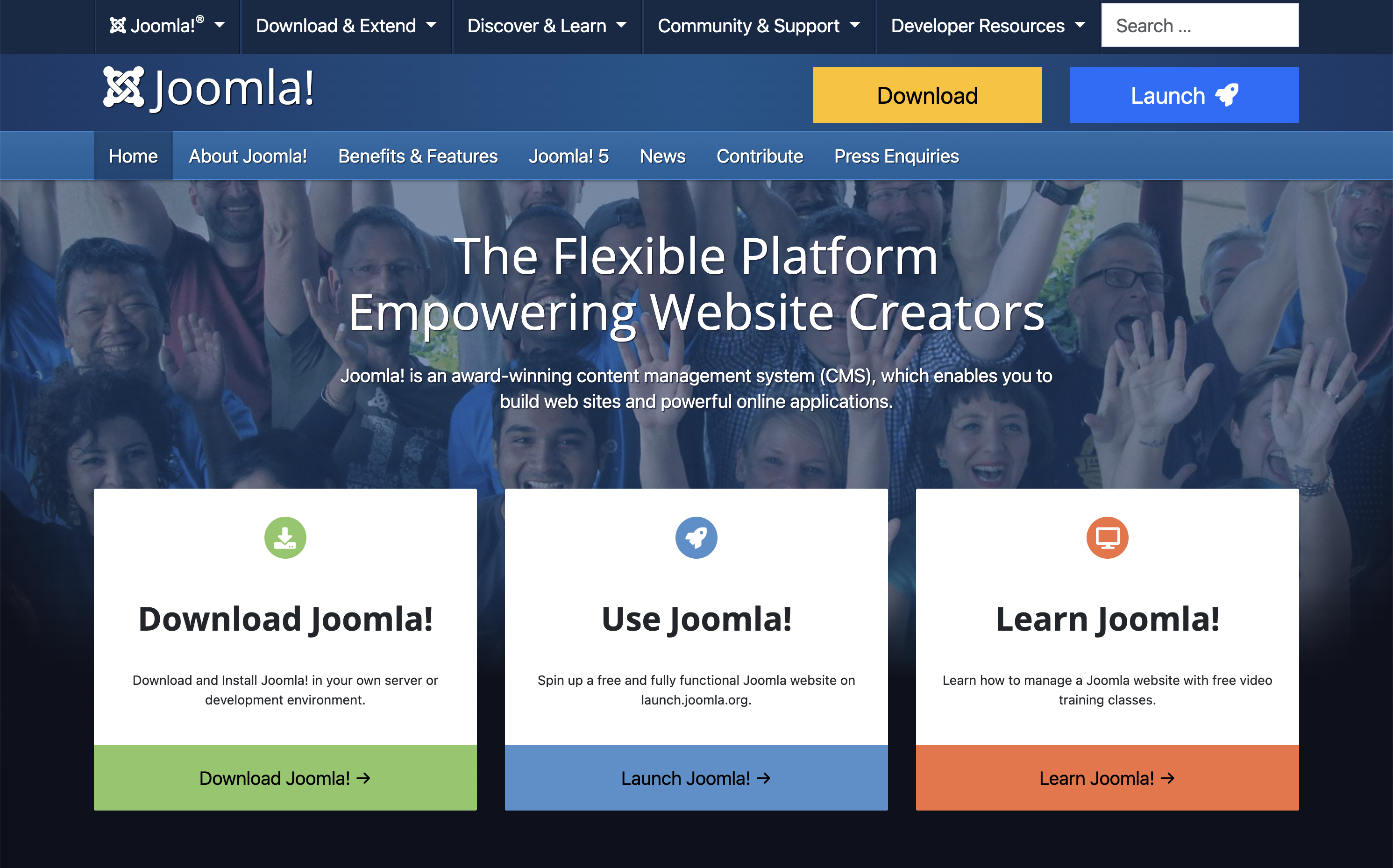Open the Press Enquiries menu item
Screen dimensions: 1393x868
point(897,155)
